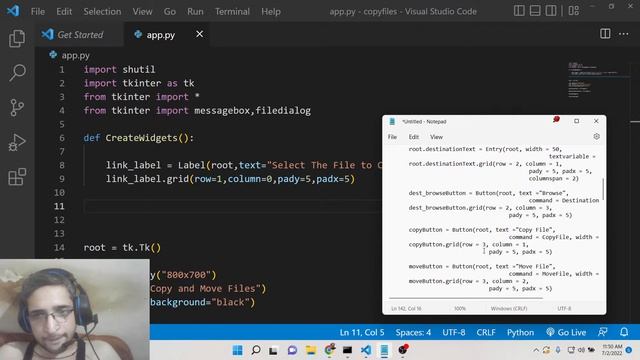Open the Explorer view in activity bar
Viewport: 640px width, 360px height.
tap(17, 38)
